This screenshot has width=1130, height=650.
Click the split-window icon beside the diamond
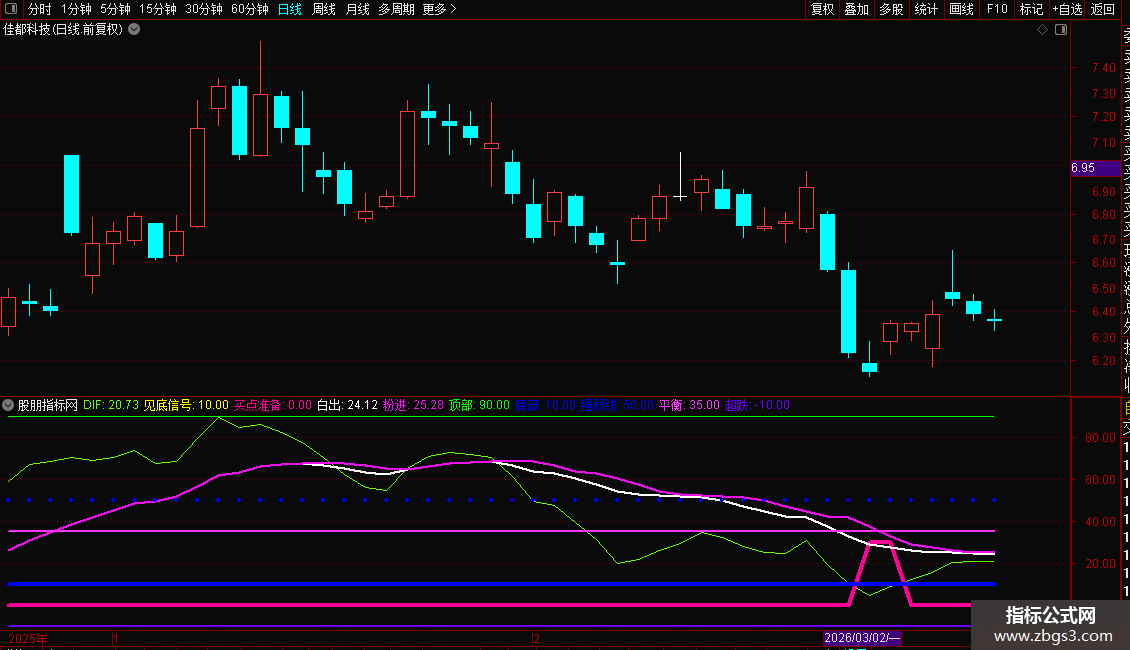[1061, 30]
